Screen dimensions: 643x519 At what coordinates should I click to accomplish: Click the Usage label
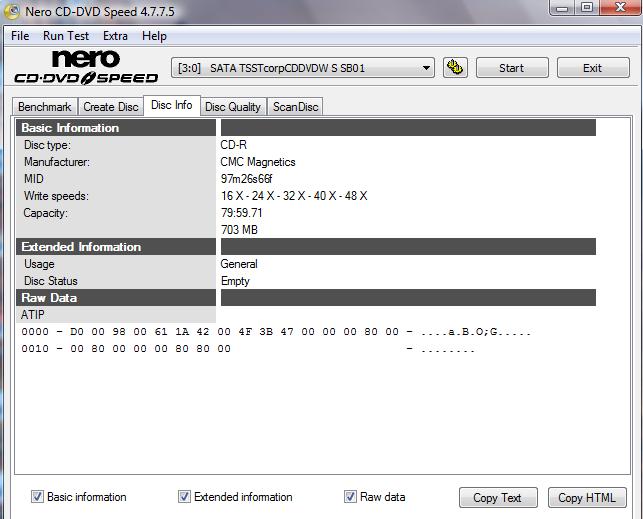click(x=39, y=264)
